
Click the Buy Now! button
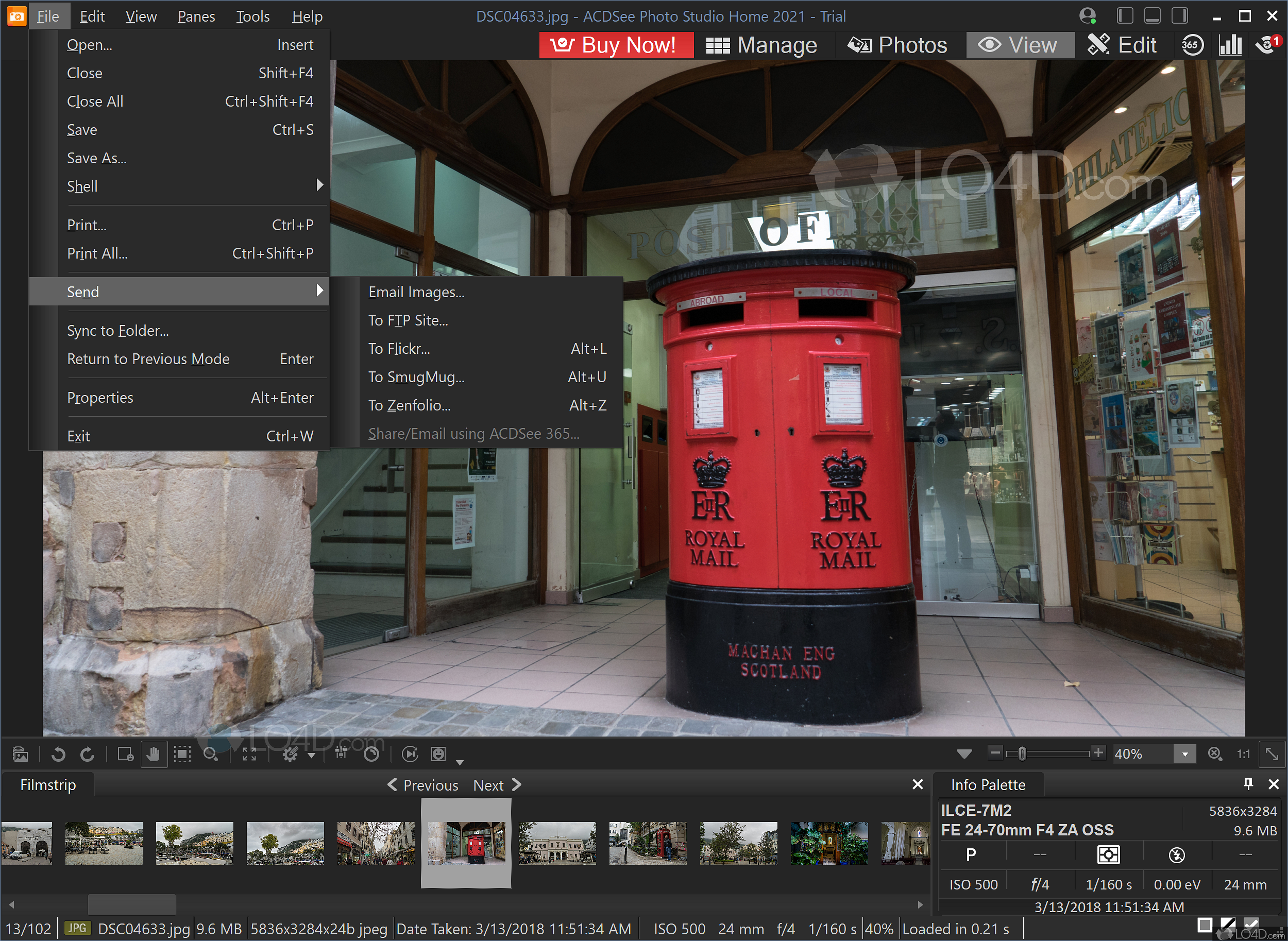(x=616, y=45)
